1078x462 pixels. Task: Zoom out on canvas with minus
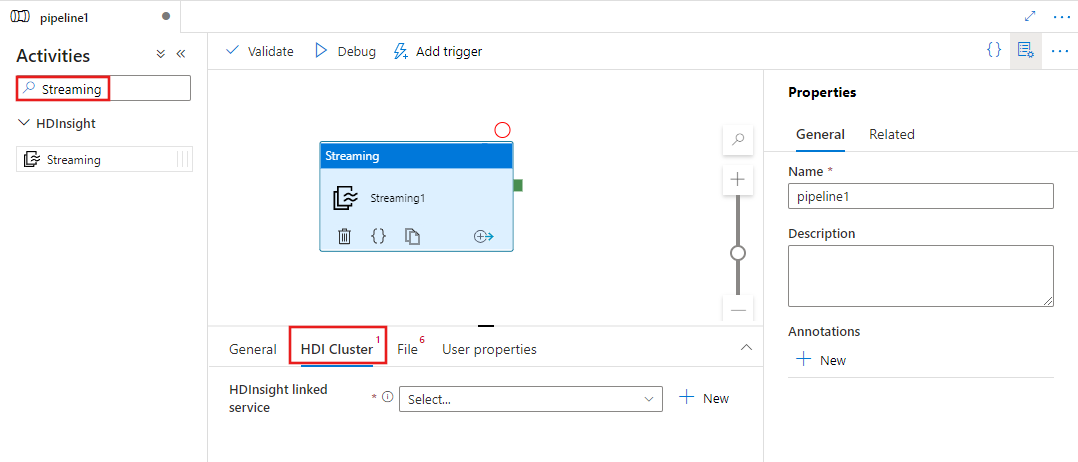coord(738,309)
